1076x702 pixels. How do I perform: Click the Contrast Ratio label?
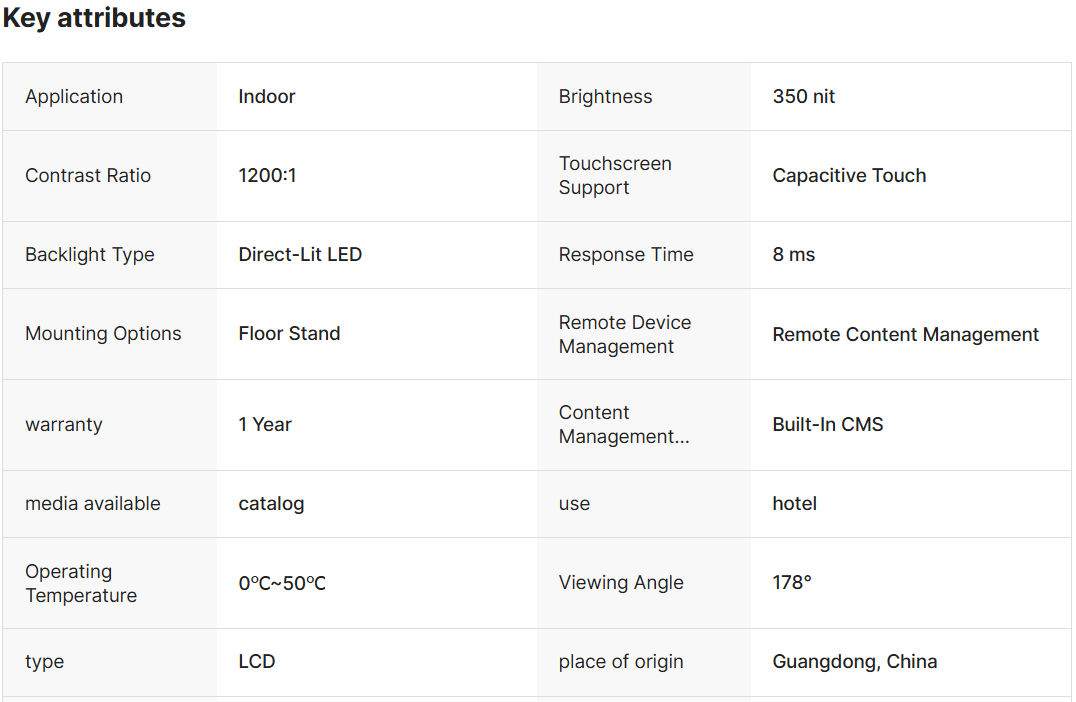[x=88, y=176]
